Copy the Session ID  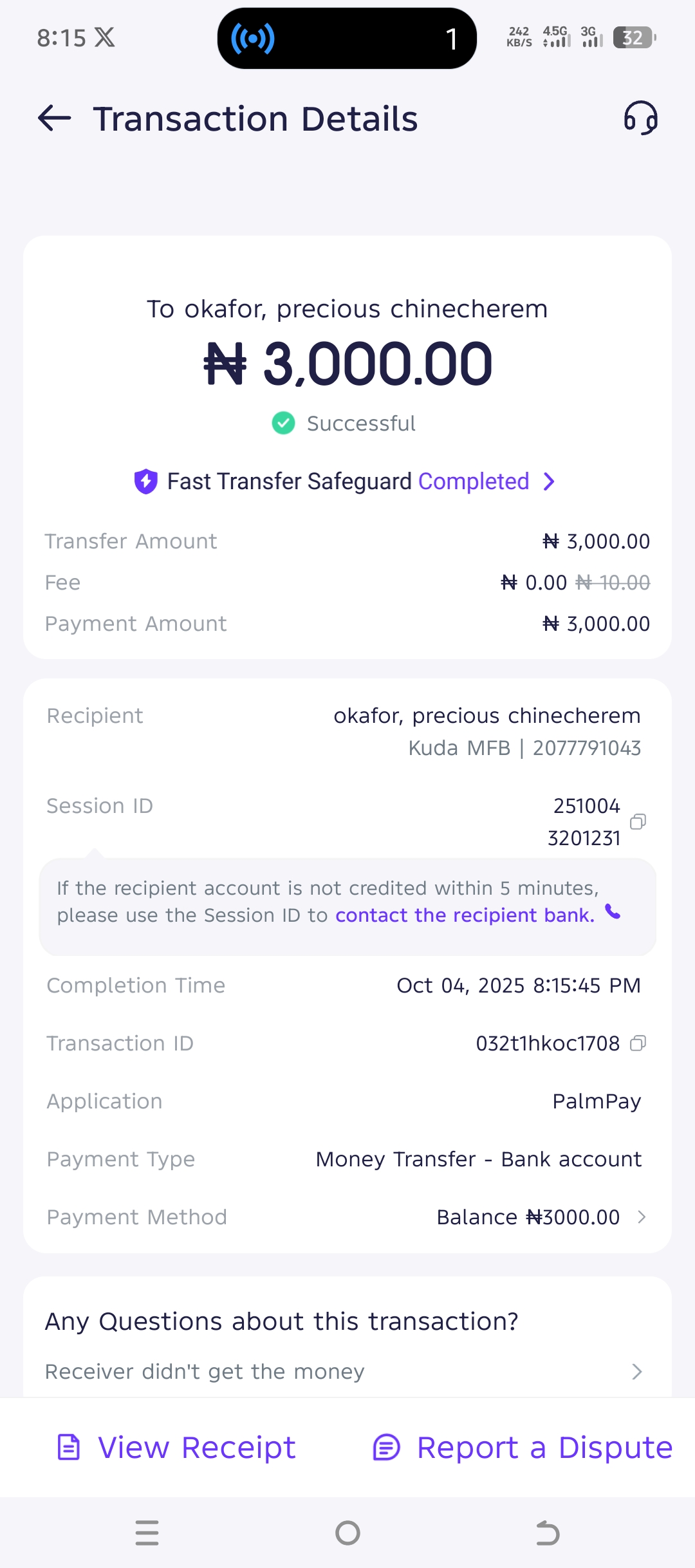(x=638, y=821)
